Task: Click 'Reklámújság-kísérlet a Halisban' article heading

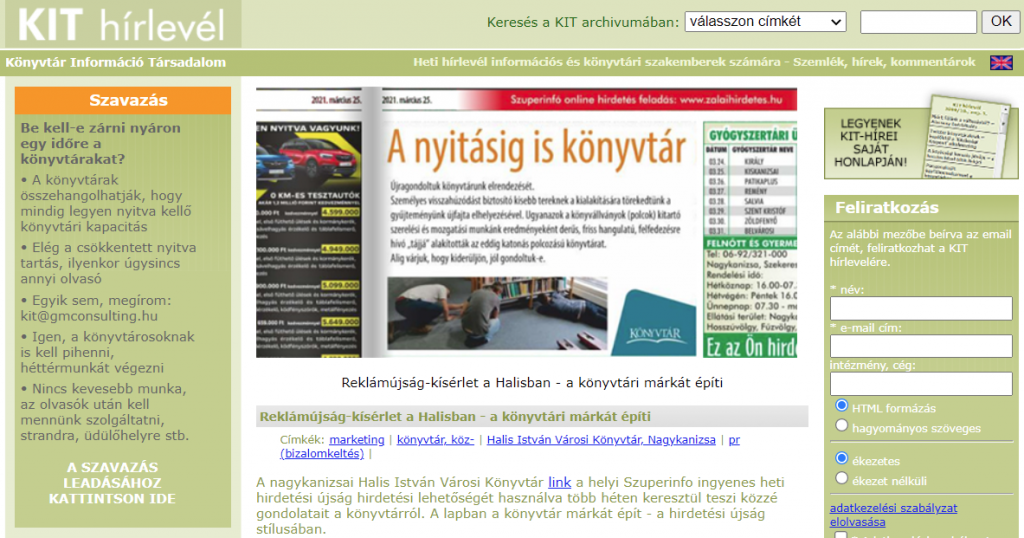Action: [x=455, y=417]
